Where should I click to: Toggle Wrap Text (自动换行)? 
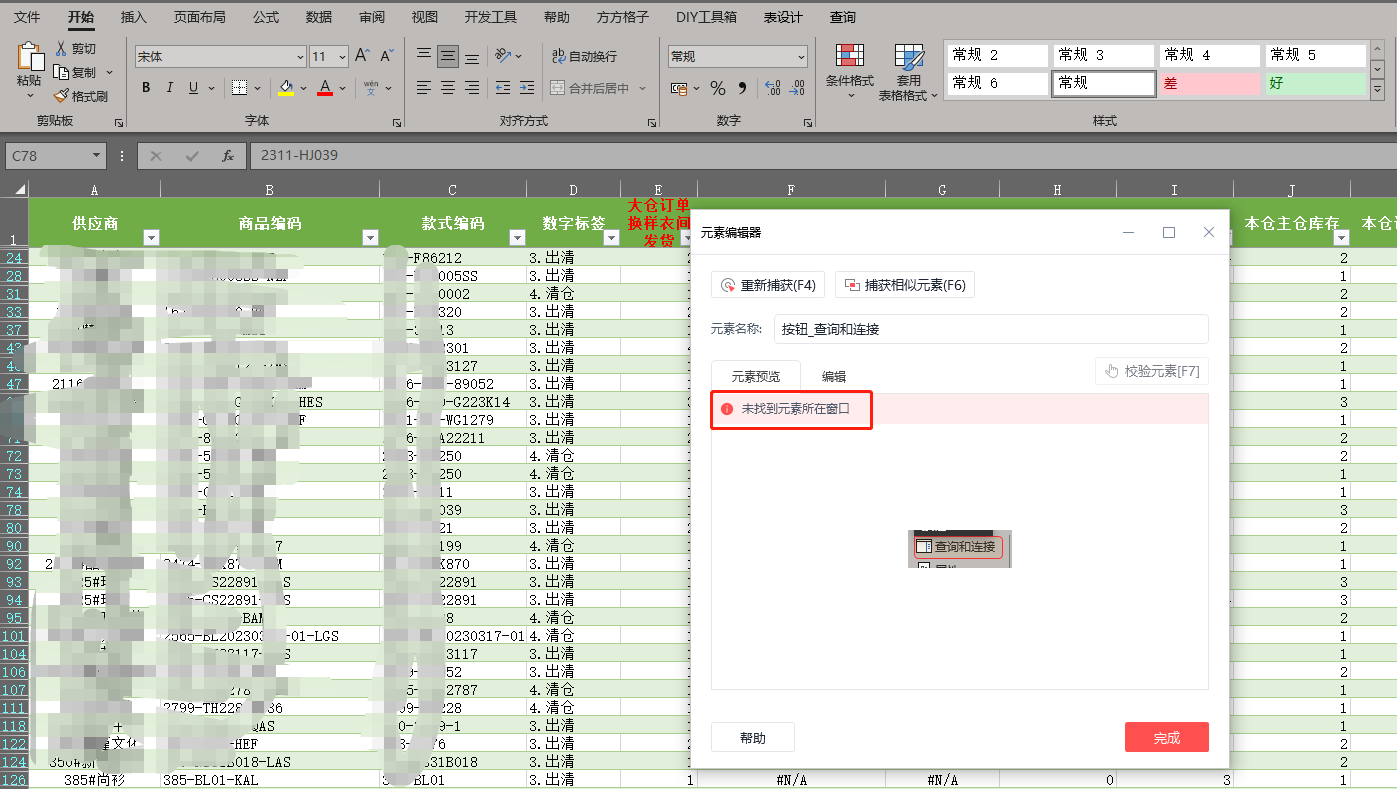[x=584, y=56]
